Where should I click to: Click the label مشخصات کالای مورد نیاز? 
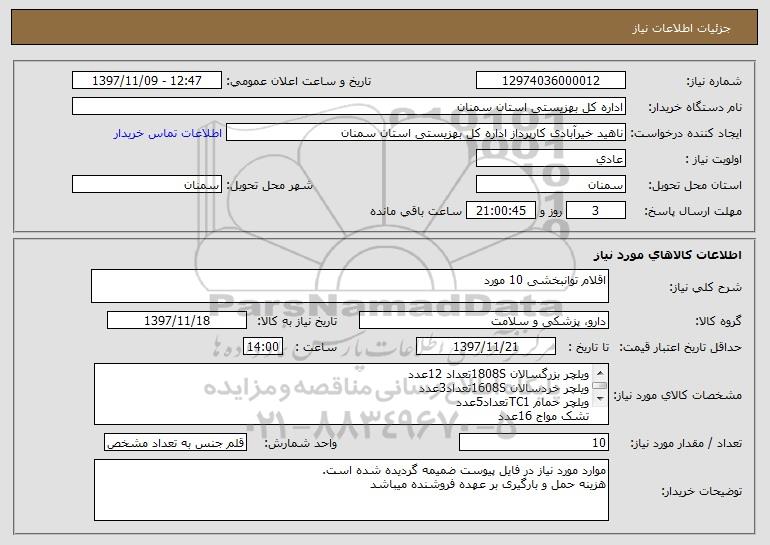point(679,395)
